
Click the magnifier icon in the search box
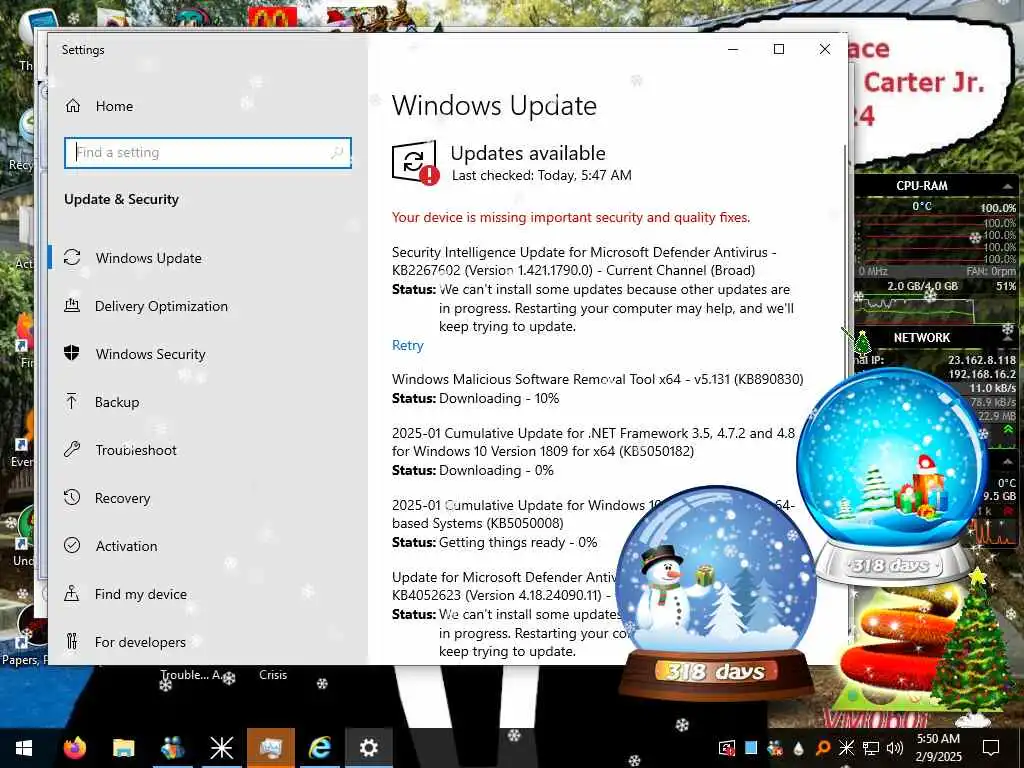point(337,153)
